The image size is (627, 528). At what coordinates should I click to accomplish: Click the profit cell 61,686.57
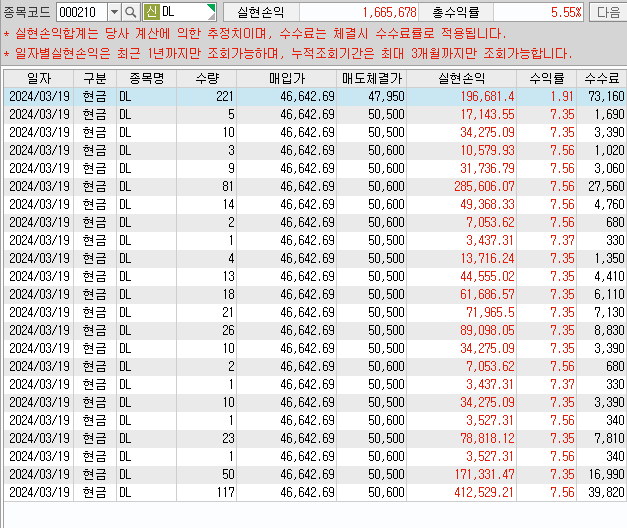(x=461, y=294)
